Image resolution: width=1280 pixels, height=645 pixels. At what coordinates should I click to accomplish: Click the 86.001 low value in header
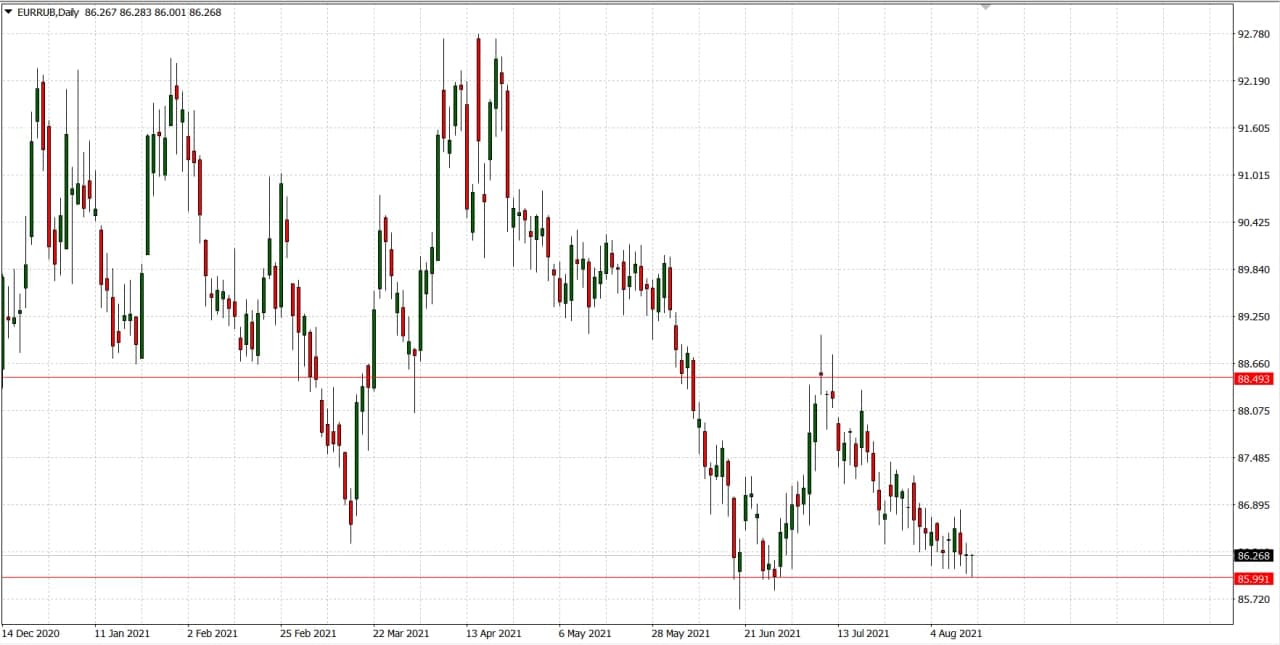coord(171,12)
